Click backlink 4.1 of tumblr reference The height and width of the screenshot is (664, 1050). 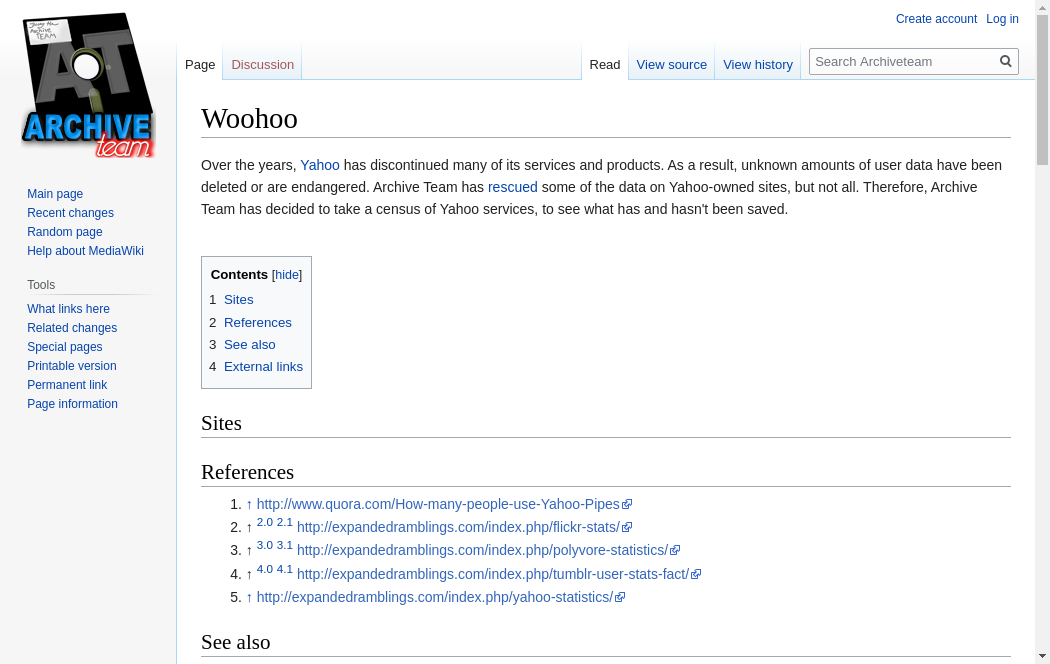285,569
